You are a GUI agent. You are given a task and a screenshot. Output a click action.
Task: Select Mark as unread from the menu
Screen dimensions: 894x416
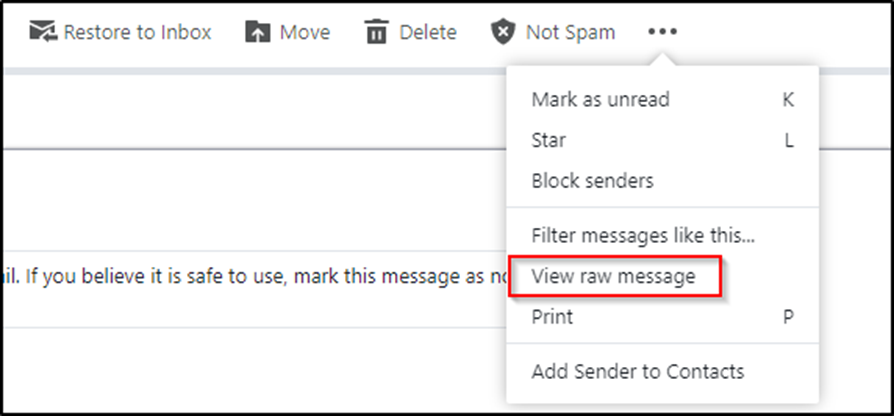pos(600,100)
